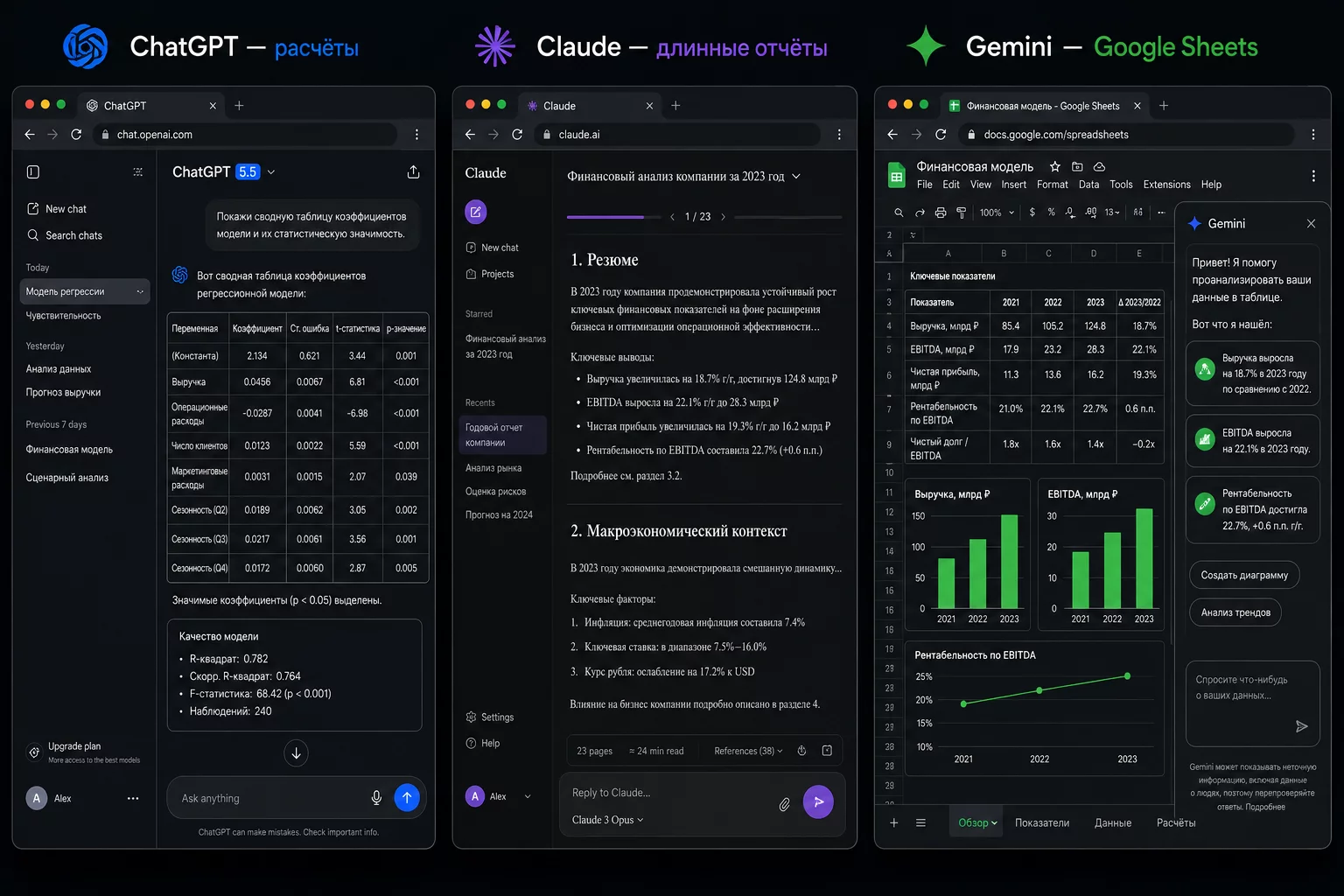Close the Gemini side panel
Viewport: 1344px width, 896px height.
tap(1311, 224)
